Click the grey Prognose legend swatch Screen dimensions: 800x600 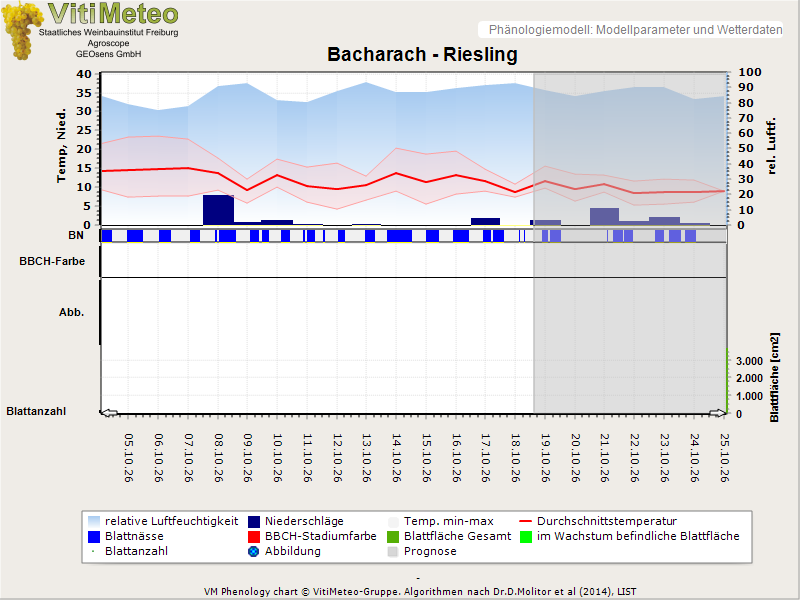tap(393, 552)
